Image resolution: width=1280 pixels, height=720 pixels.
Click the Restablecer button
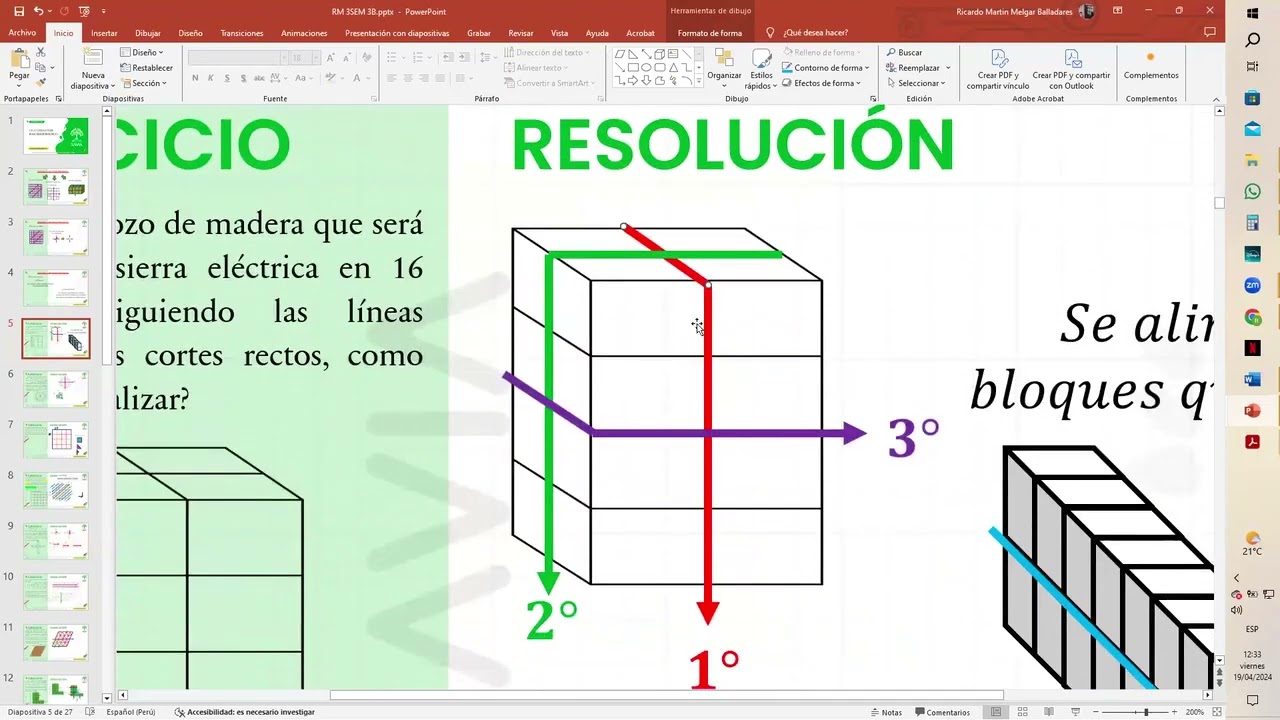[x=146, y=68]
